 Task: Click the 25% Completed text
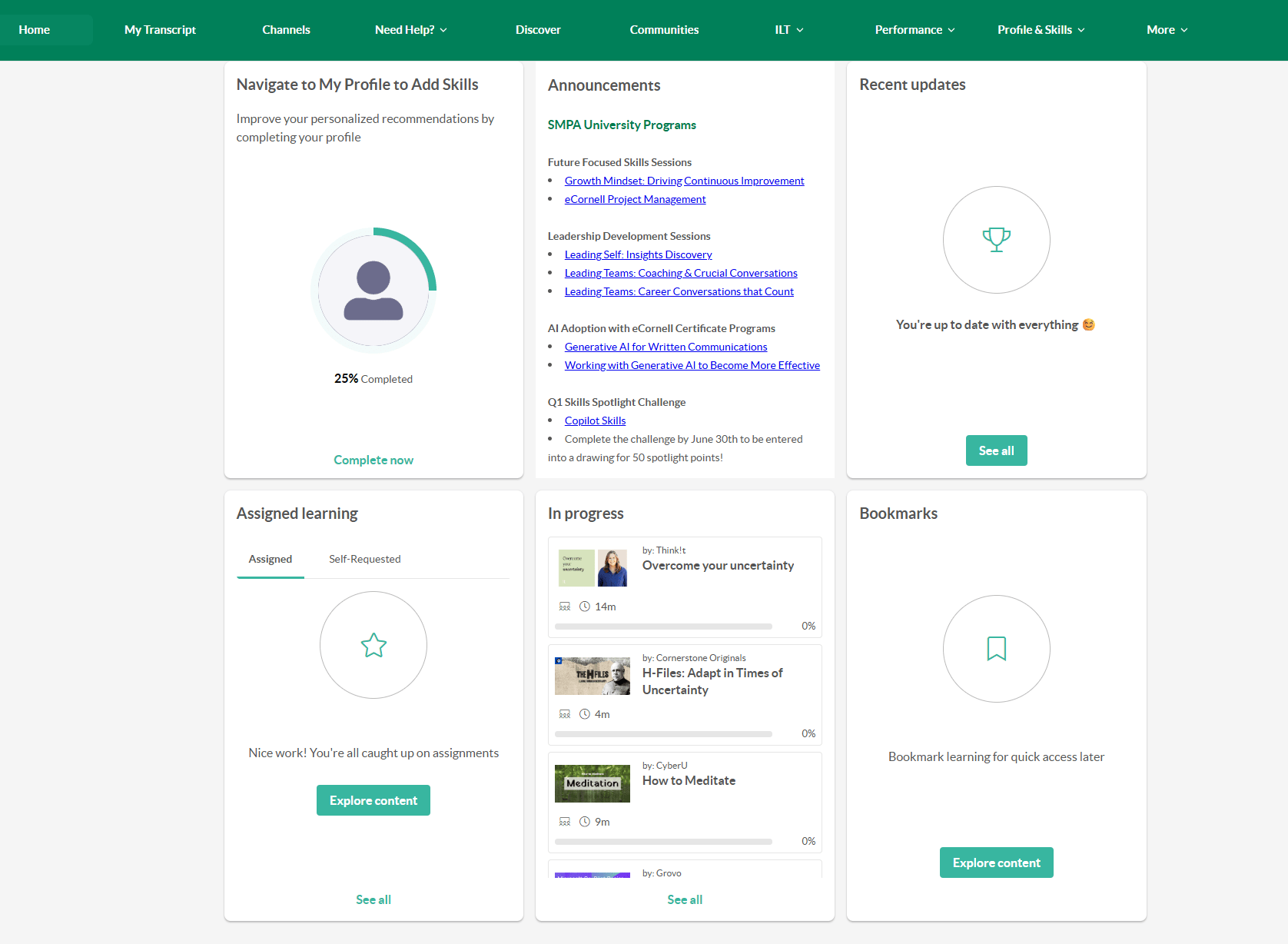tap(373, 378)
